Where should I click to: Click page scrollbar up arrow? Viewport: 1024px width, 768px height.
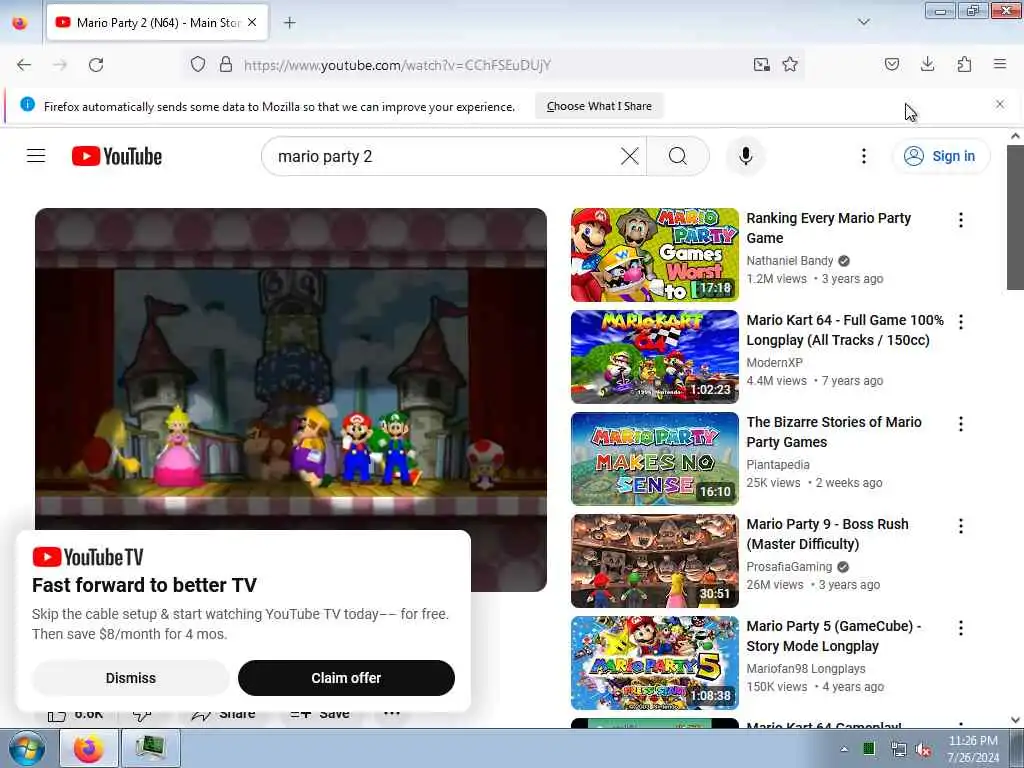click(1015, 136)
